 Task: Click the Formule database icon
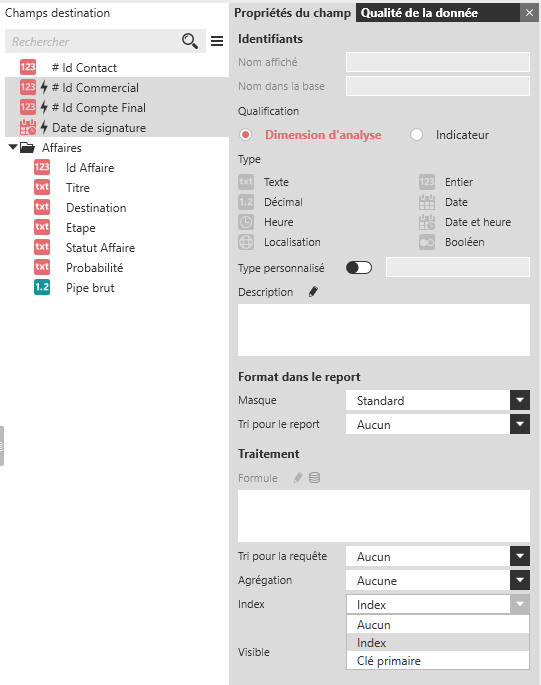pos(314,477)
